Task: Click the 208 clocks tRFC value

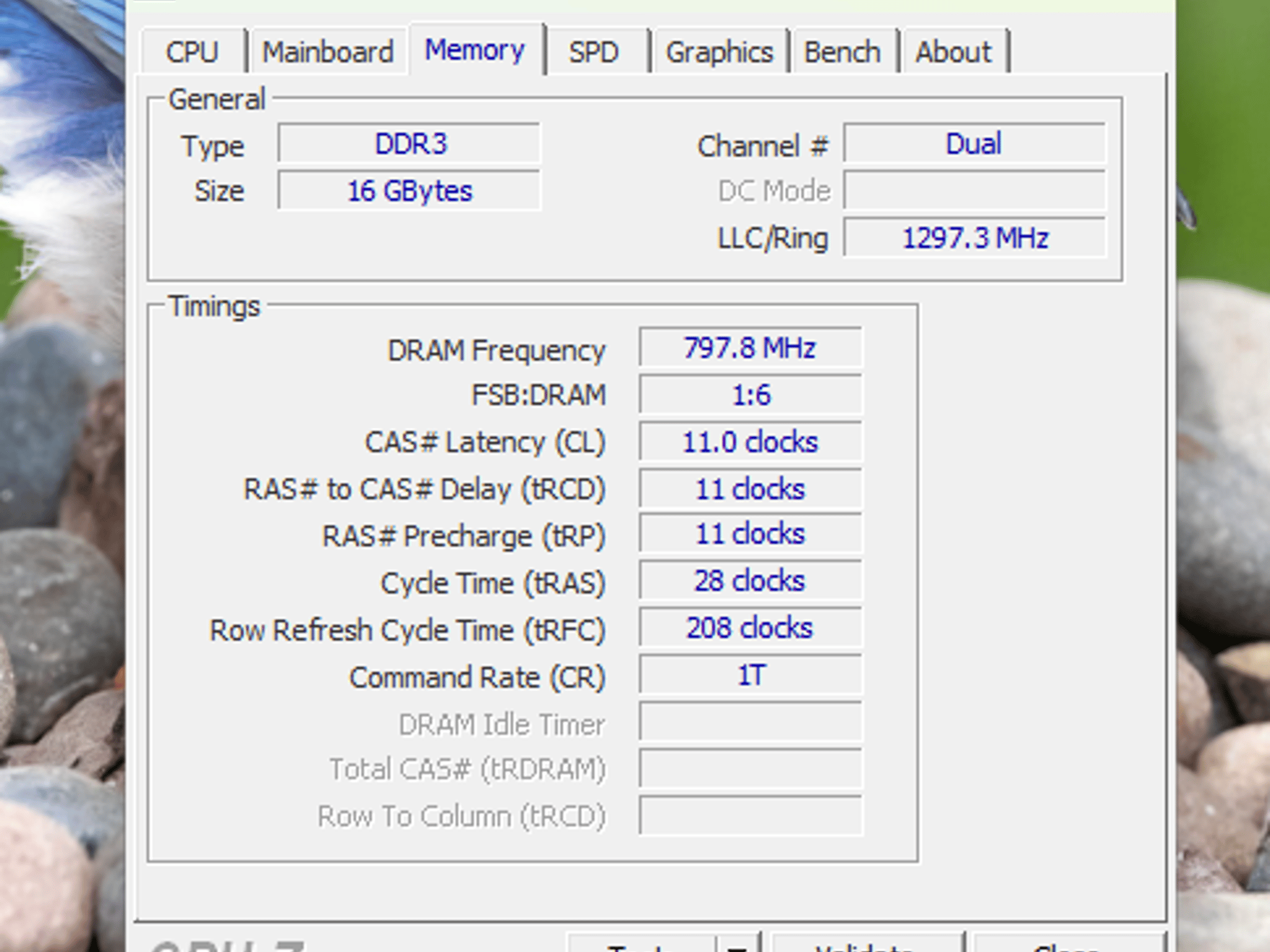Action: [750, 628]
